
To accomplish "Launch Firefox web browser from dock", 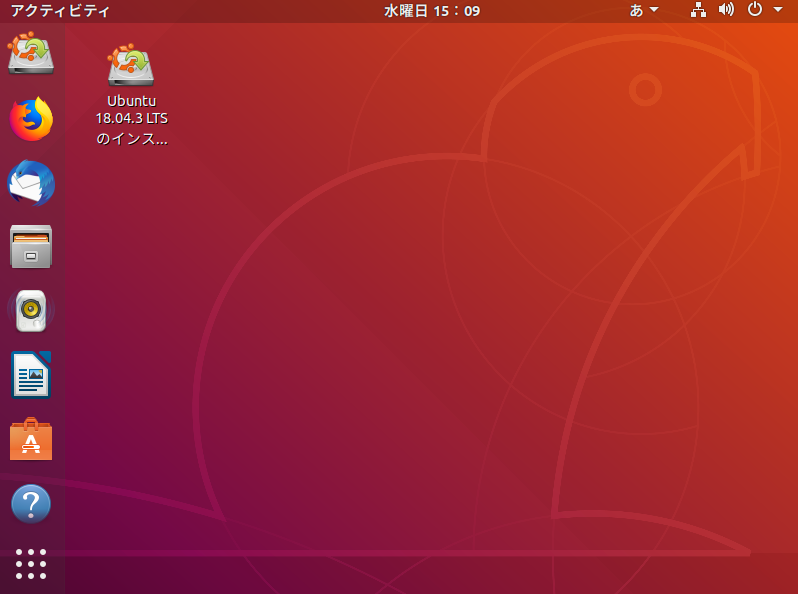I will coord(31,119).
